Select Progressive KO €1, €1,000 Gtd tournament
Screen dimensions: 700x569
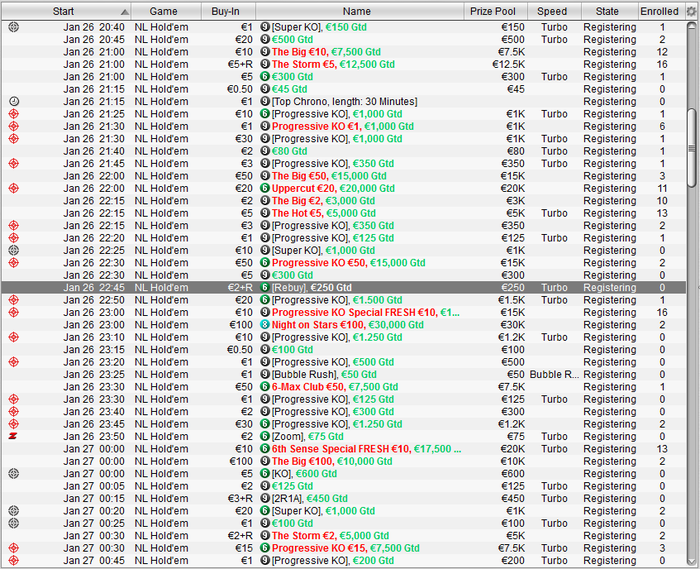pos(344,126)
